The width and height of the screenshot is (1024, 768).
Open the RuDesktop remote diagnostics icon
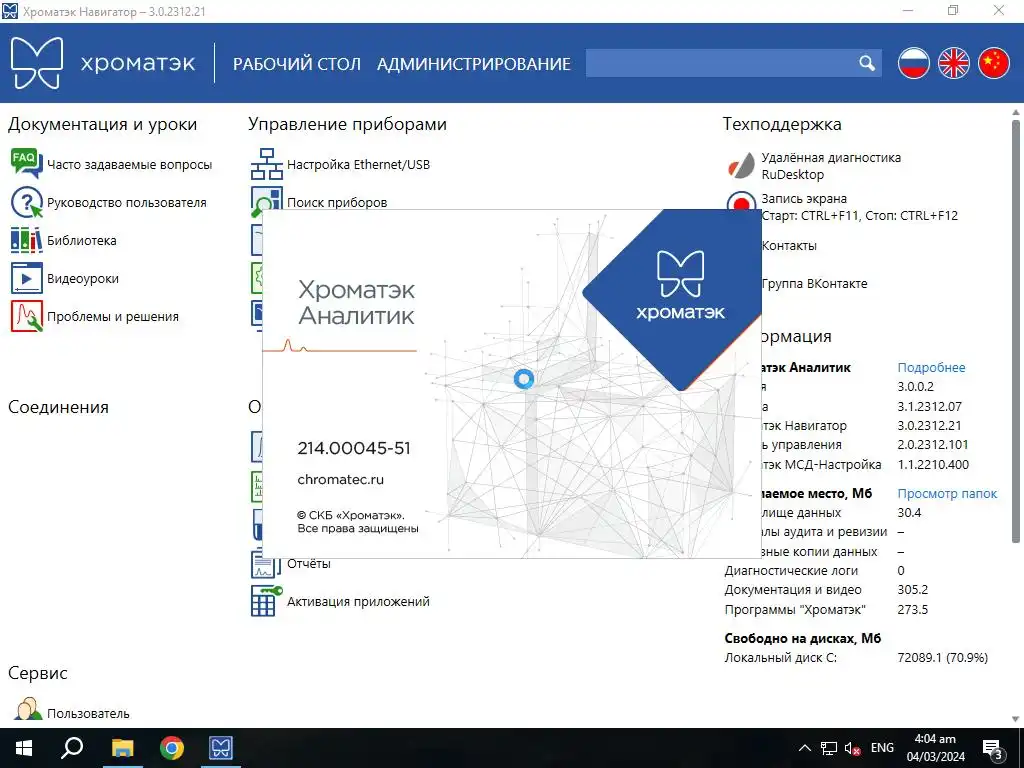(741, 165)
